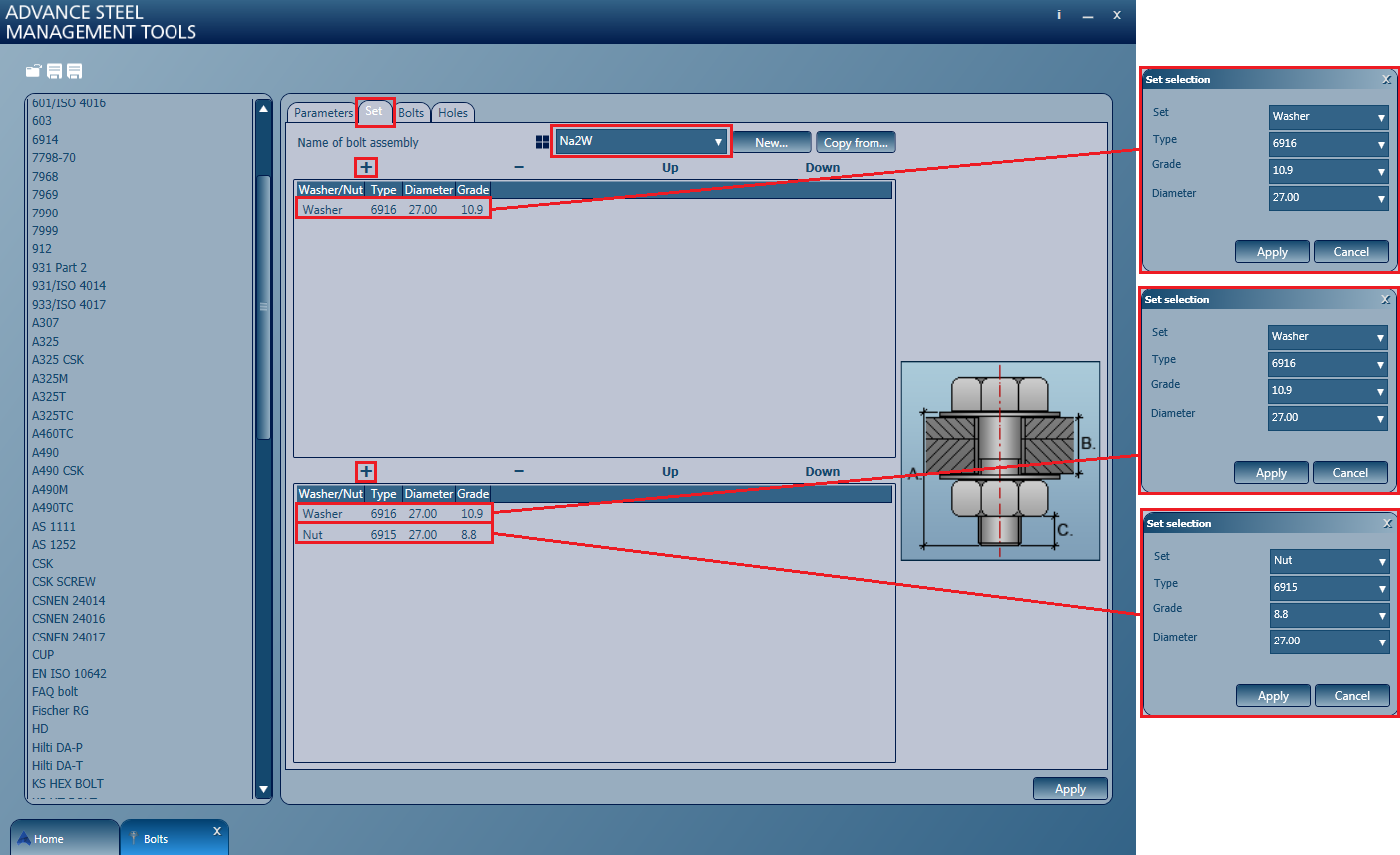Screen dimensions: 1400x855
Task: Click the open folder icon above the list
Action: point(33,71)
